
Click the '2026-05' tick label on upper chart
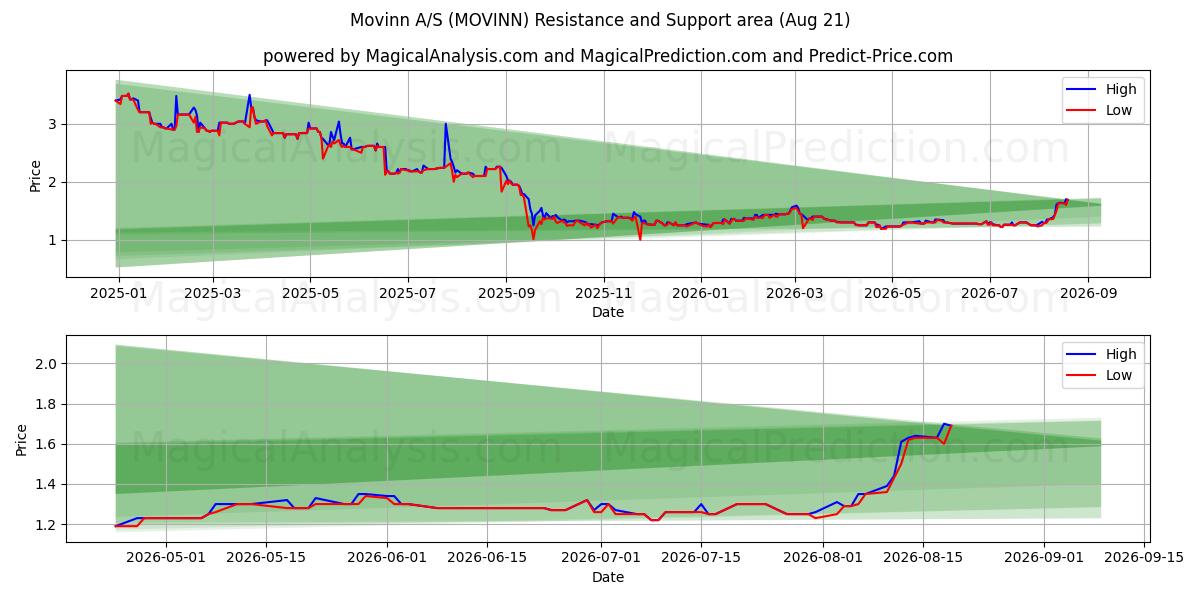pos(892,293)
